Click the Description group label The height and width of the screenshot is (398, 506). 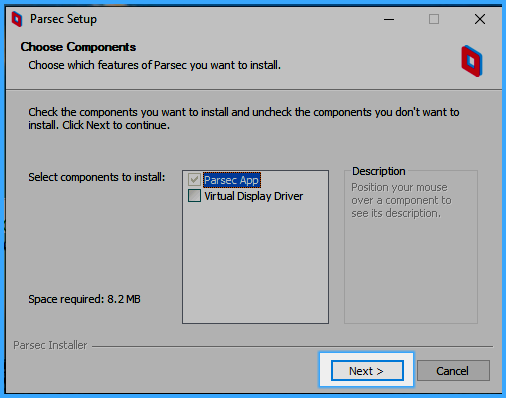click(379, 171)
